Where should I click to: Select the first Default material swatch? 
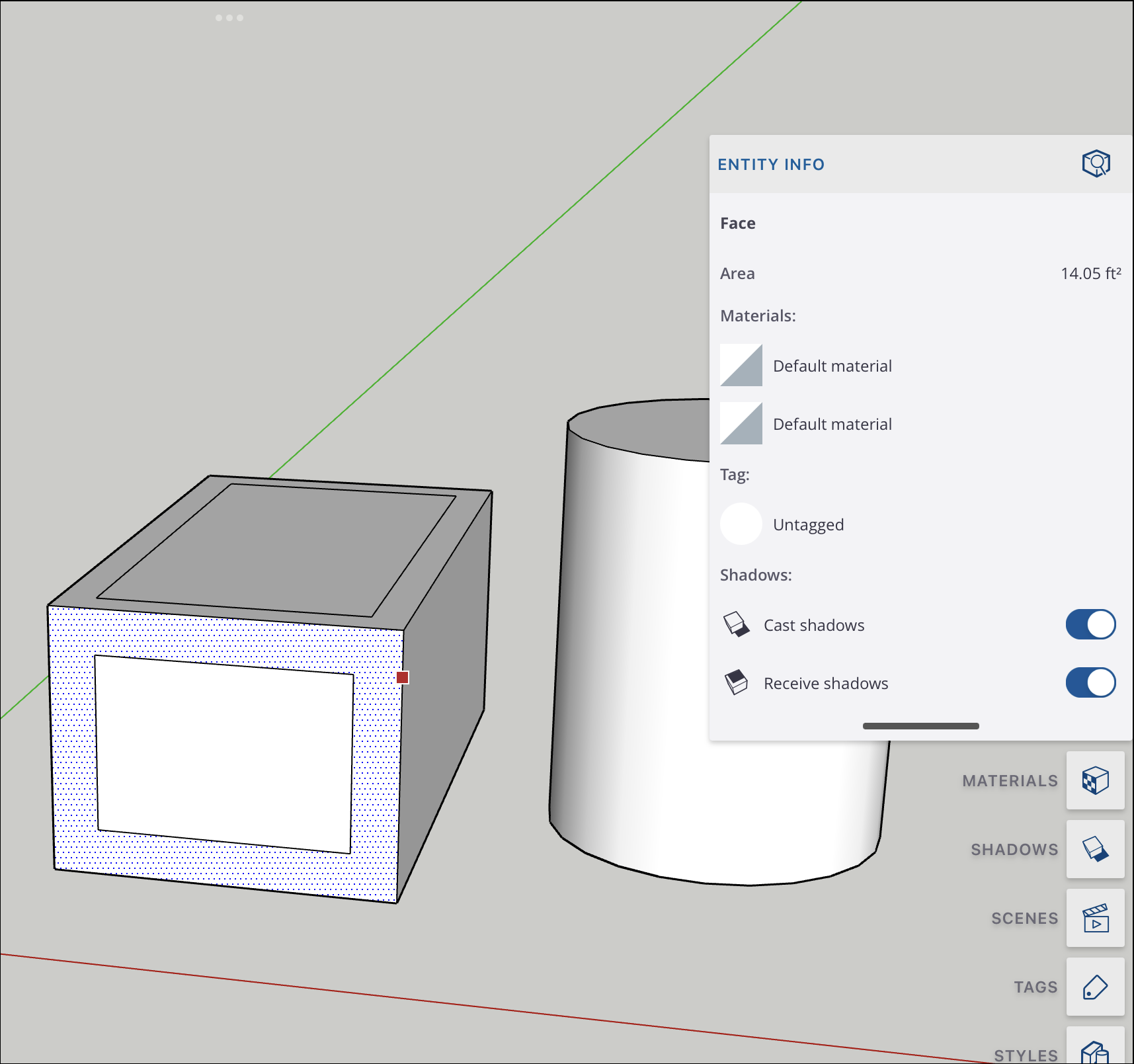[x=741, y=365]
